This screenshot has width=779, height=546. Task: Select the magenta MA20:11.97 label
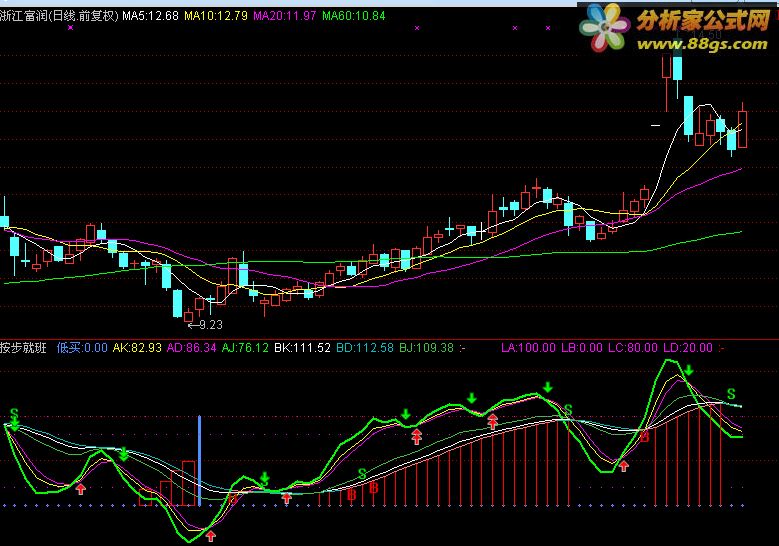[285, 16]
